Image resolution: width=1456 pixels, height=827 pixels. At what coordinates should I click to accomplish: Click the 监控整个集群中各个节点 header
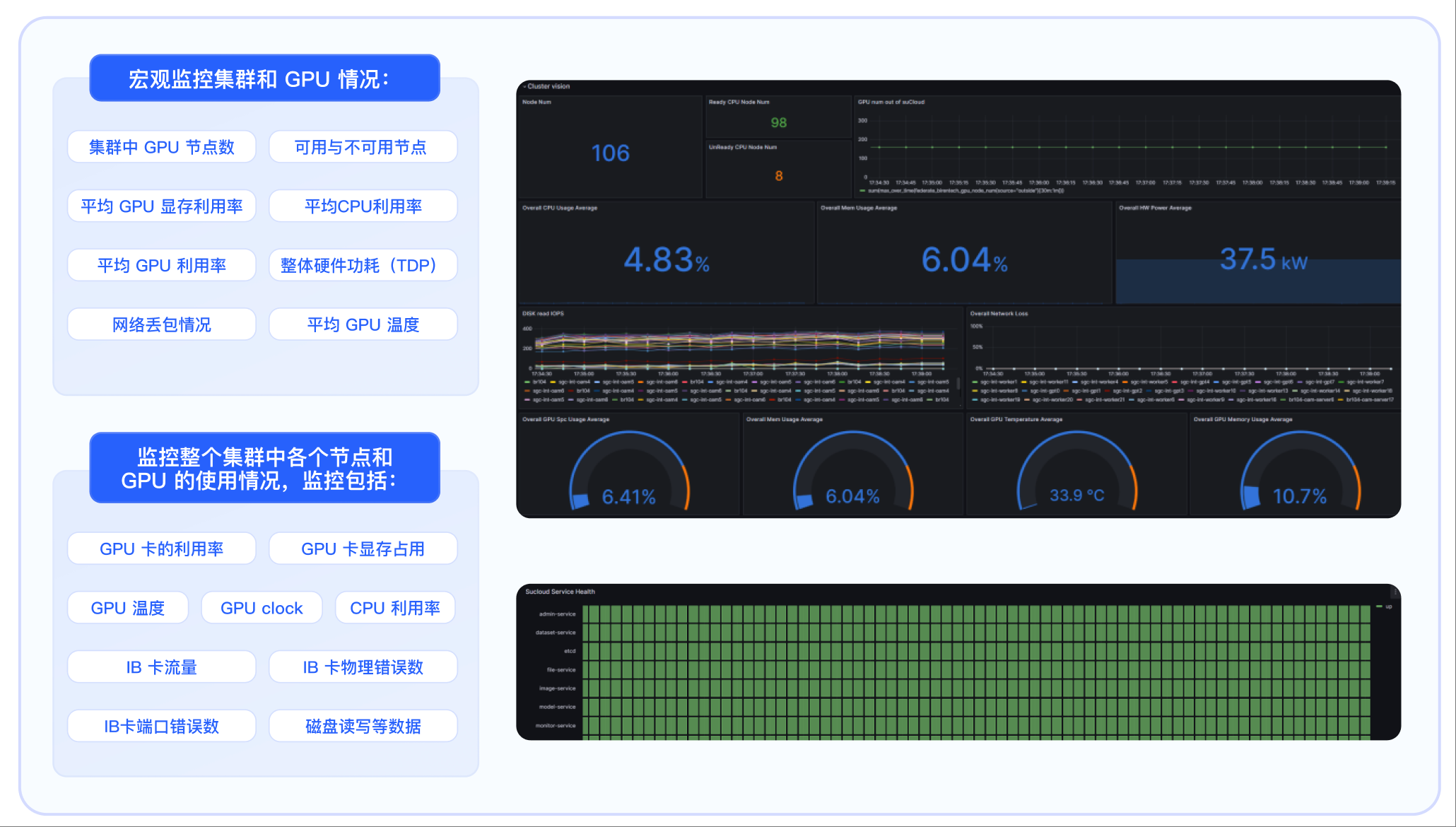pos(264,468)
